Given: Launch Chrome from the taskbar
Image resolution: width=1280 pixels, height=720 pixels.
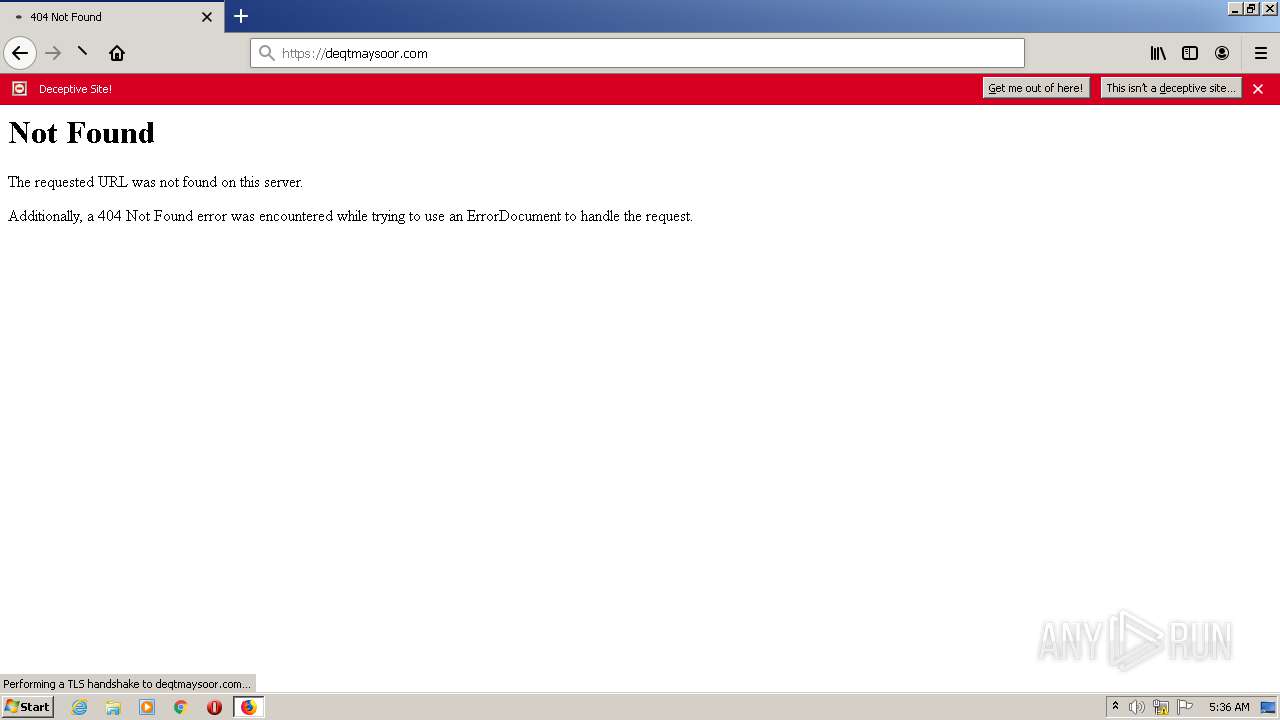Looking at the screenshot, I should click(181, 707).
